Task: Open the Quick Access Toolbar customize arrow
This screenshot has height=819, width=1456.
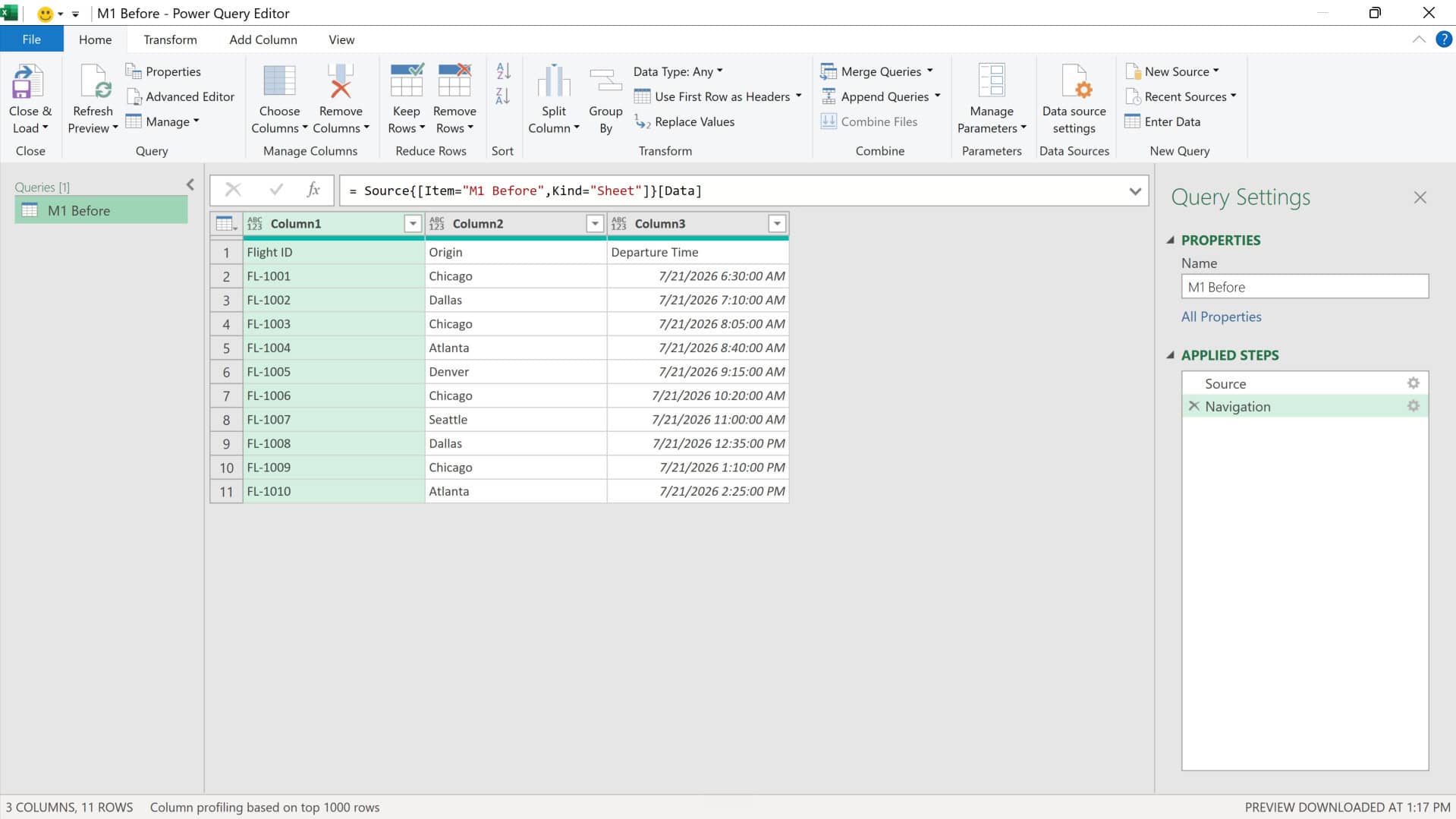Action: [75, 14]
